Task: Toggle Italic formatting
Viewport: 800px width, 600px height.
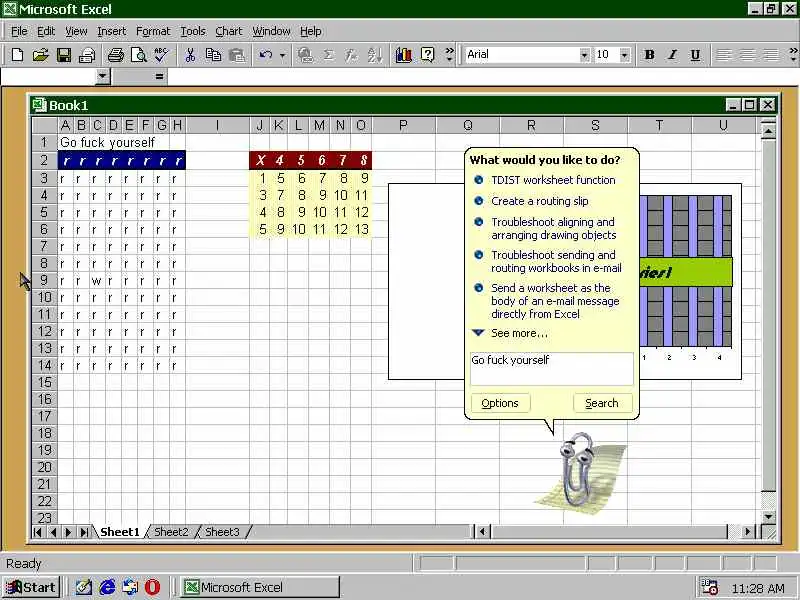Action: click(672, 55)
